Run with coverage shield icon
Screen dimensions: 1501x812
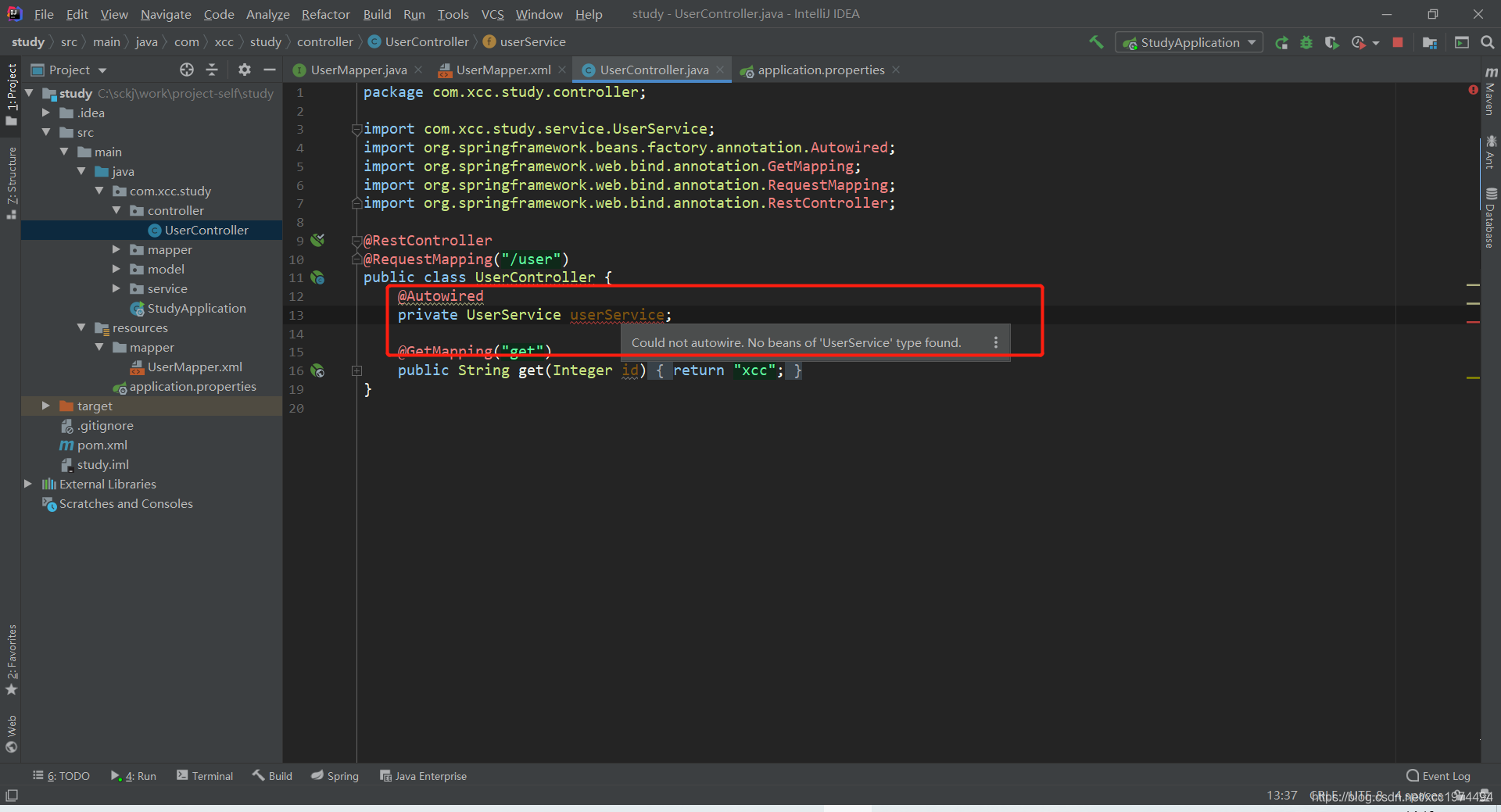tap(1331, 43)
